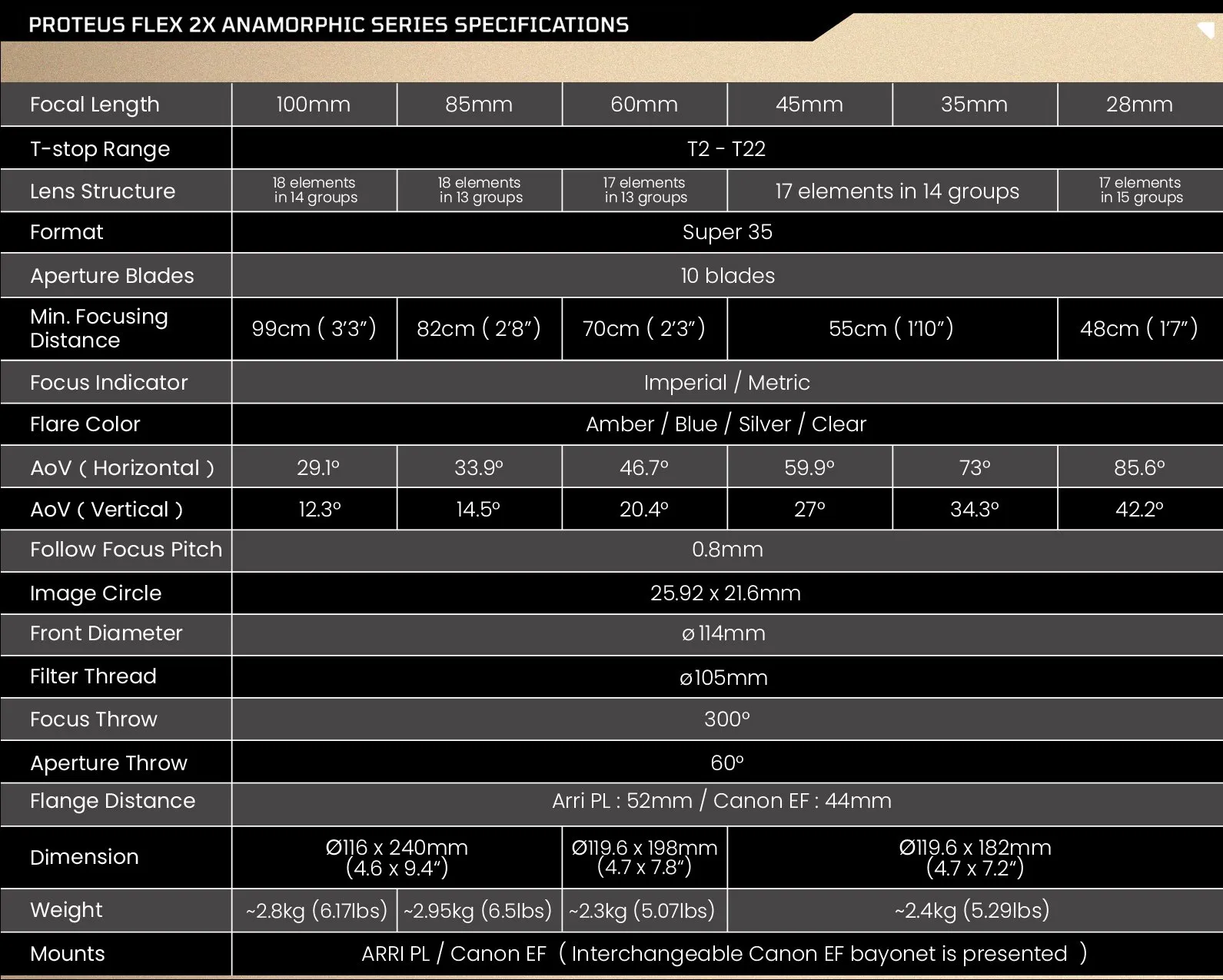Select the '46.7°' horizontal angle cell
The width and height of the screenshot is (1223, 980).
pos(644,468)
